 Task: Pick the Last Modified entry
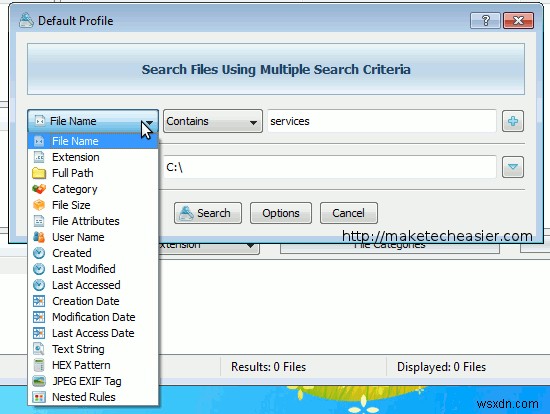93,269
